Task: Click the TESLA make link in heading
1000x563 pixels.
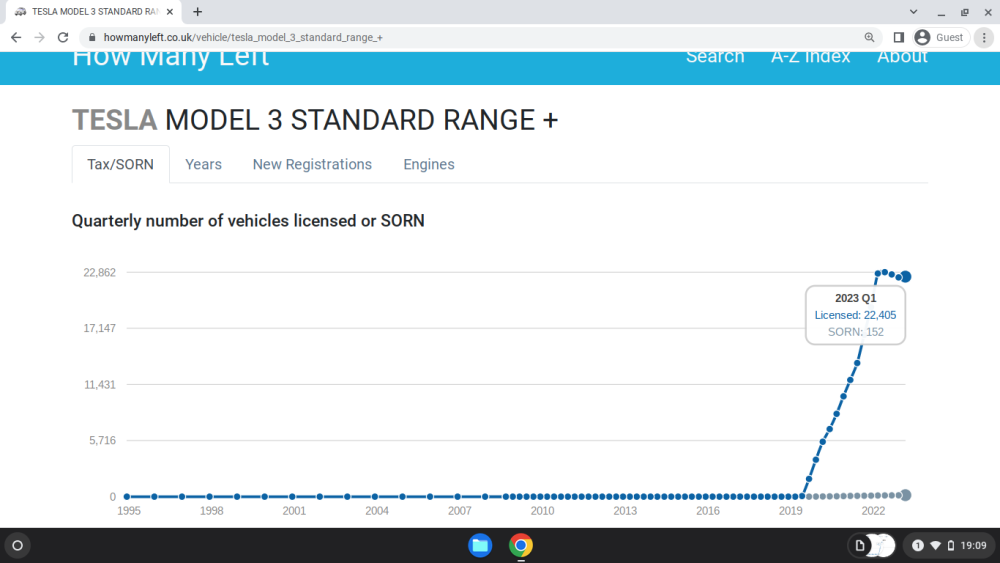Action: coord(115,120)
